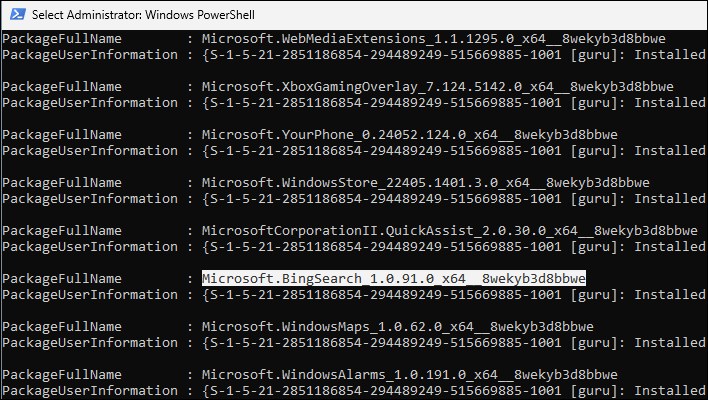Viewport: 708px width, 400px height.
Task: Click Microsoft.WebMediaExtensions package name text
Action: click(x=433, y=39)
